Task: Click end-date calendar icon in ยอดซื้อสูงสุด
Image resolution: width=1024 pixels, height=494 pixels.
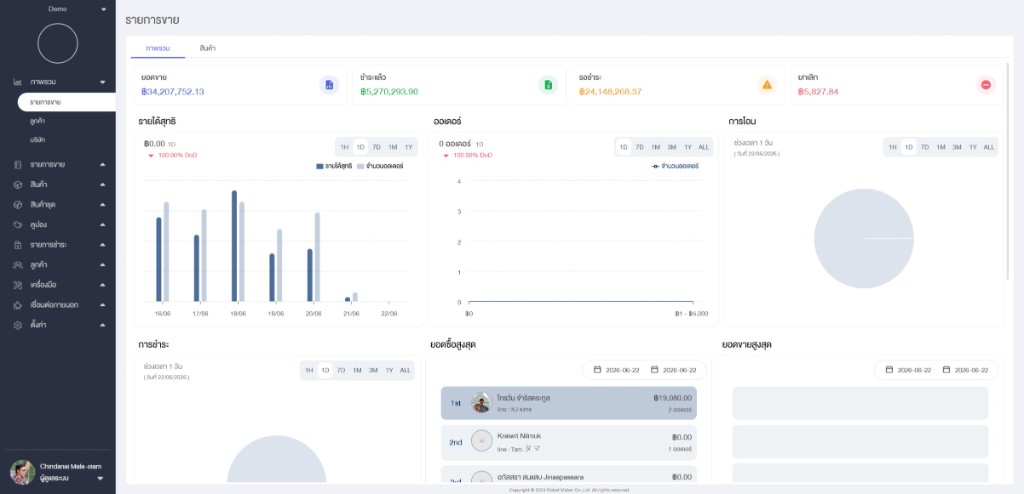Action: [654, 370]
